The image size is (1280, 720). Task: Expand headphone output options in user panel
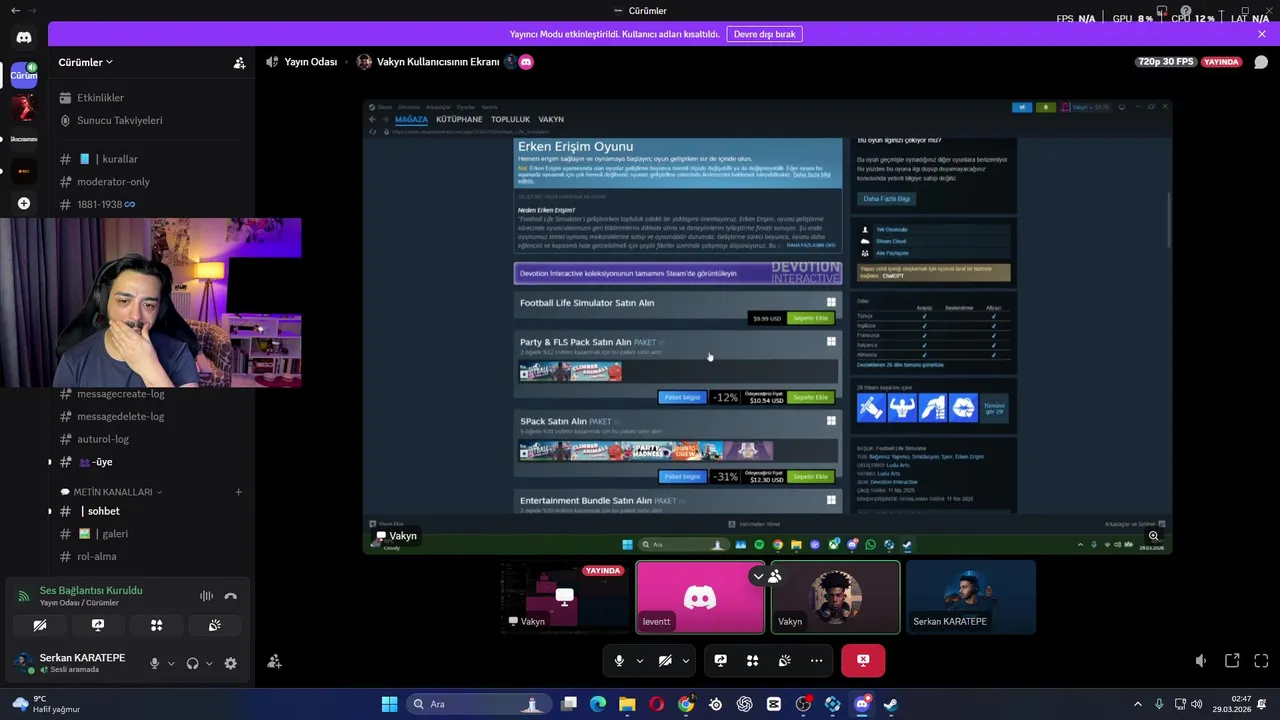pos(209,663)
